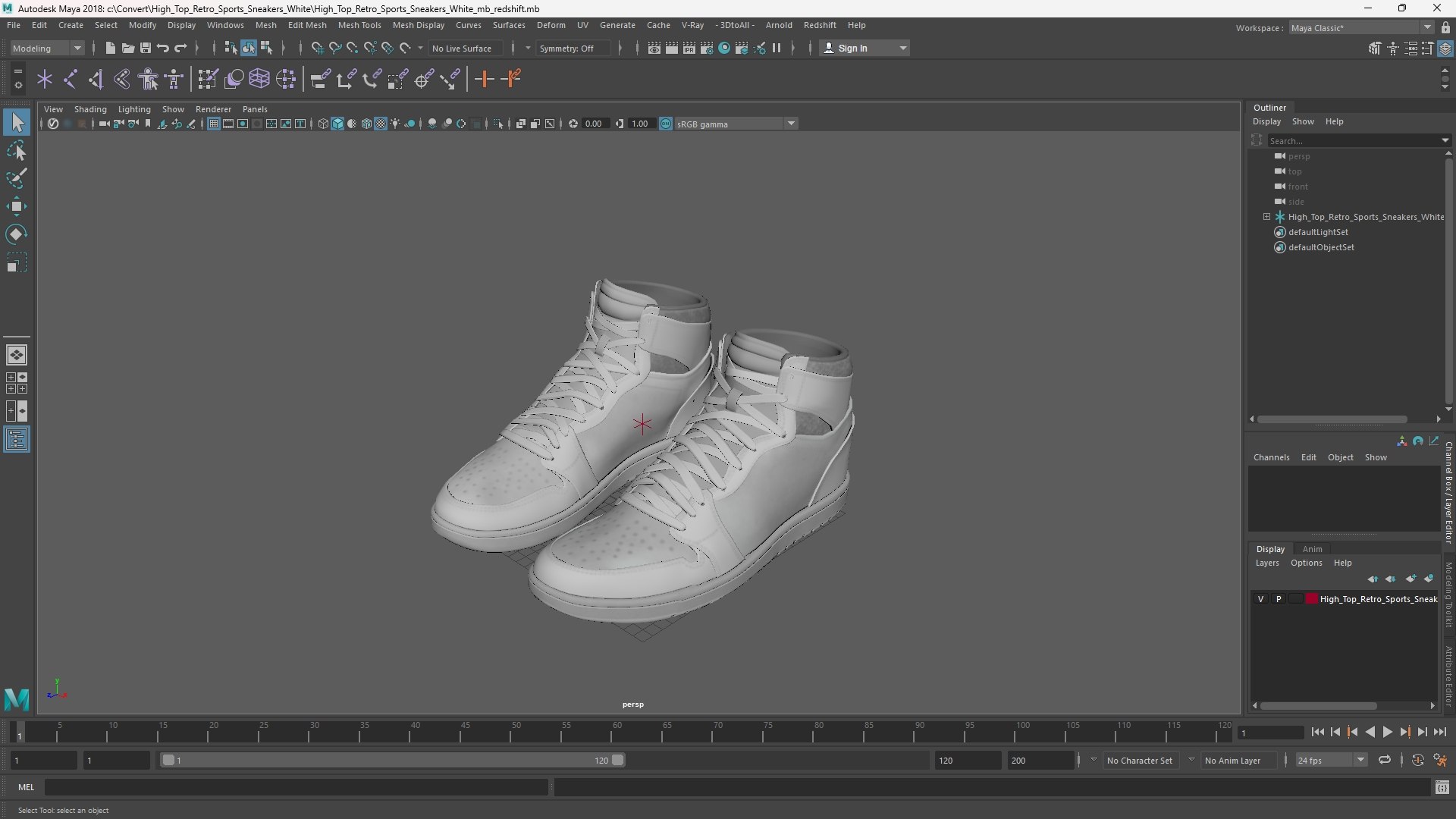Open viewport Shading menu
The image size is (1456, 819).
(x=90, y=109)
